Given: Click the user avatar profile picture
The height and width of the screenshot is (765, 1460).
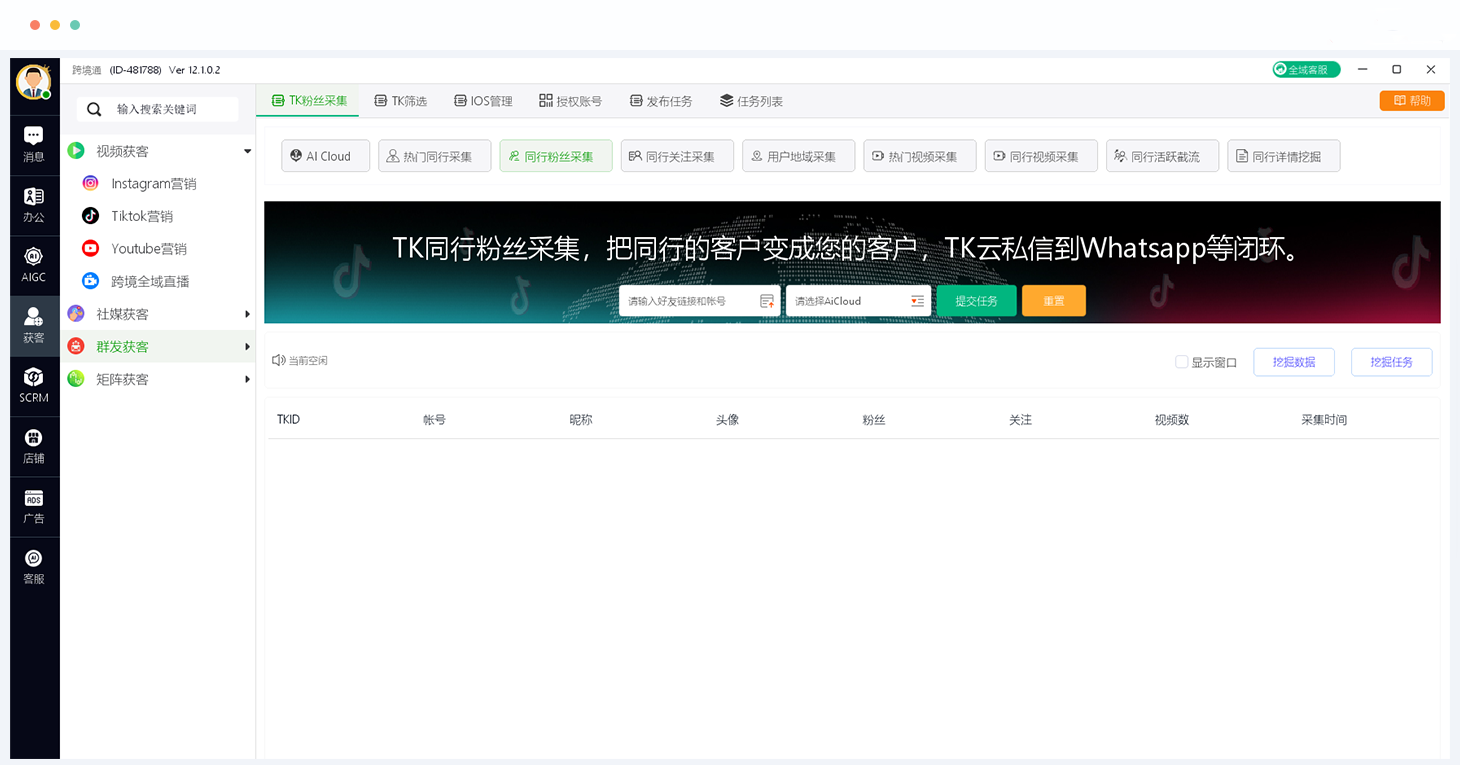Looking at the screenshot, I should (x=33, y=82).
